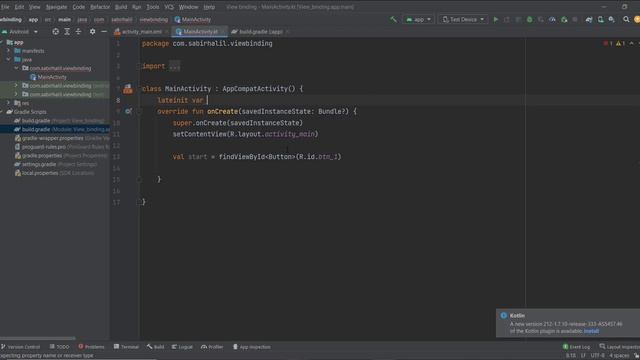Open project panel settings gear
Viewport: 640px width, 360px height.
click(x=93, y=31)
